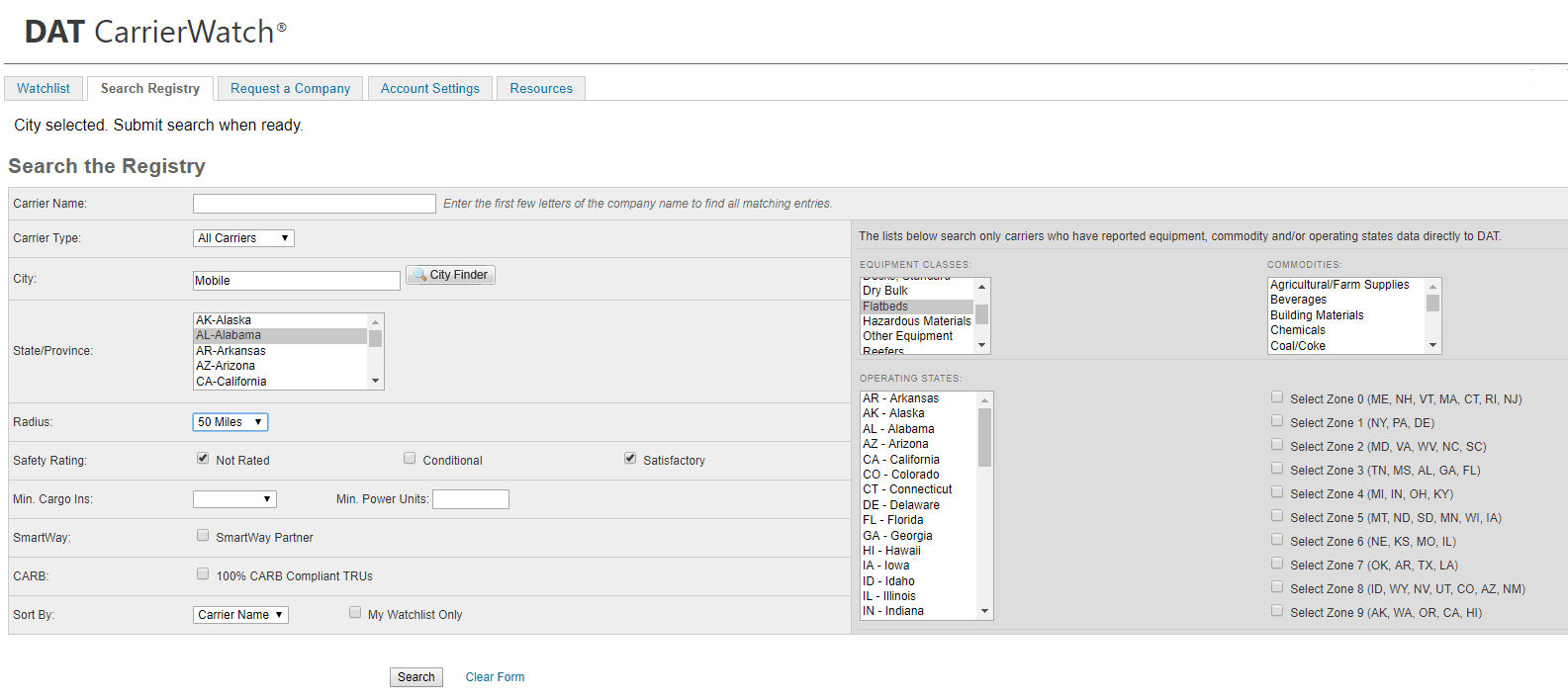Check Select Zone 5 (MT, ND, SD...)

[x=1277, y=516]
